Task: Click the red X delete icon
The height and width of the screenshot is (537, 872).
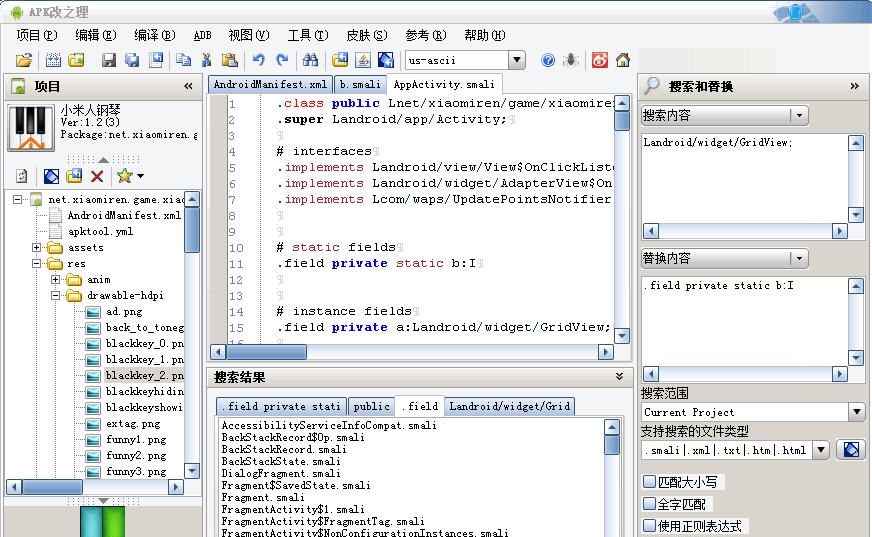Action: [97, 176]
